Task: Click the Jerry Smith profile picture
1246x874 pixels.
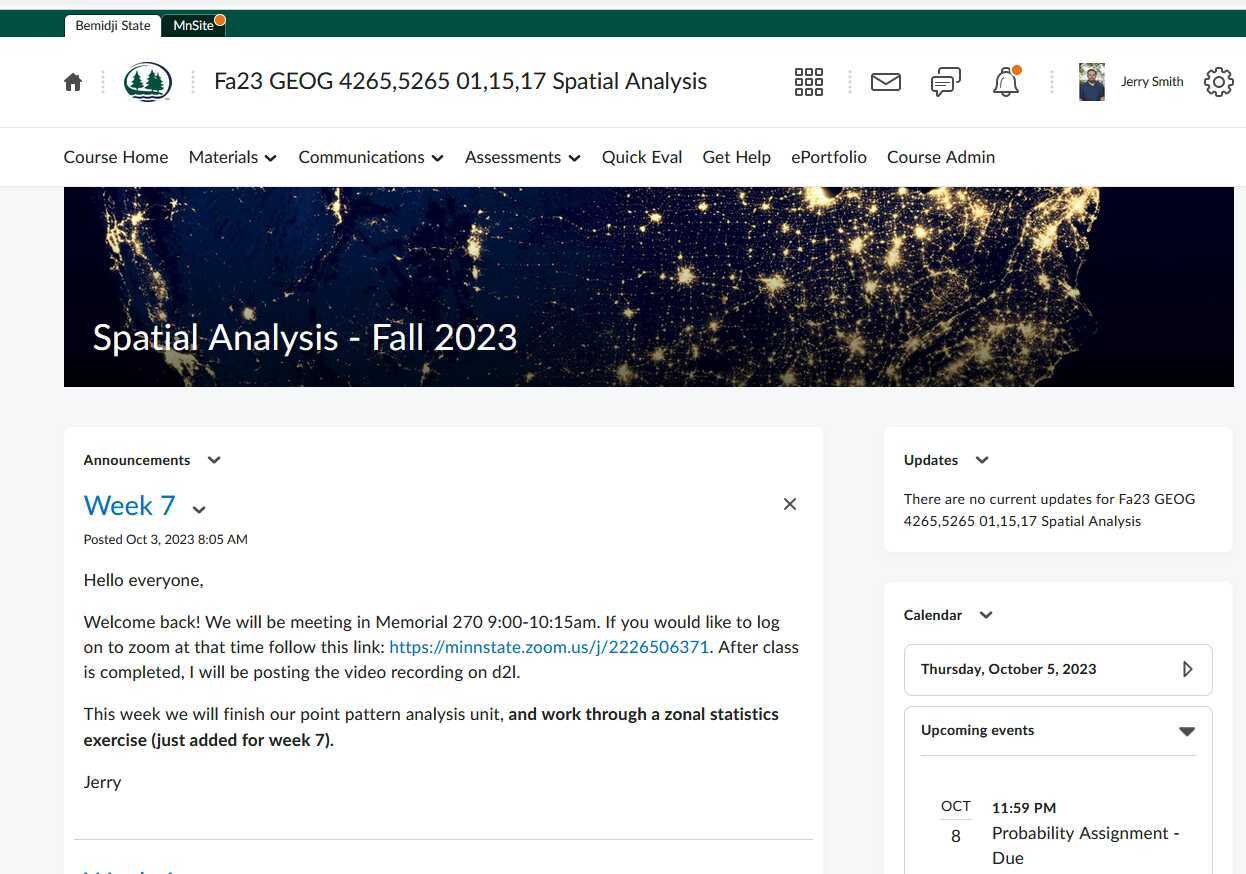Action: point(1092,82)
